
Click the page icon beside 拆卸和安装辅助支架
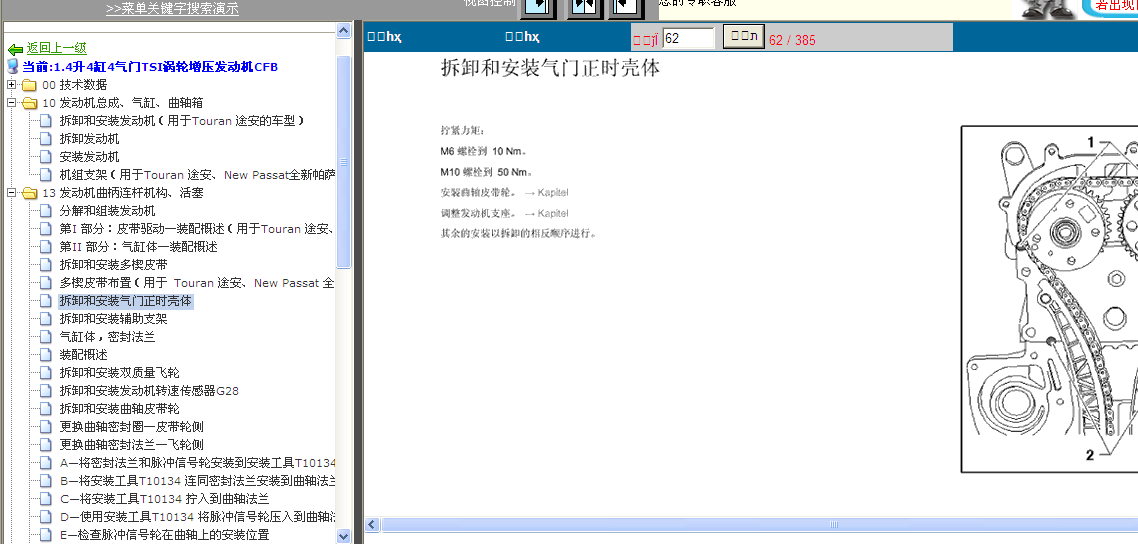tap(46, 319)
